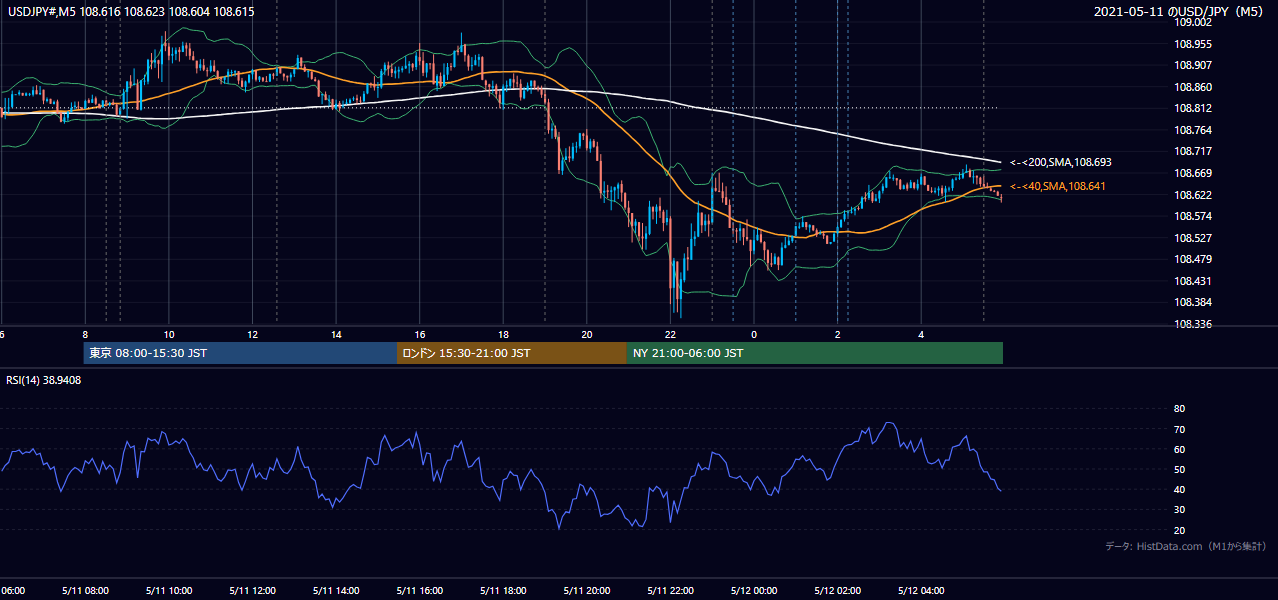Click the 200 SMA label 108.693
This screenshot has height=600, width=1278.
(1061, 162)
